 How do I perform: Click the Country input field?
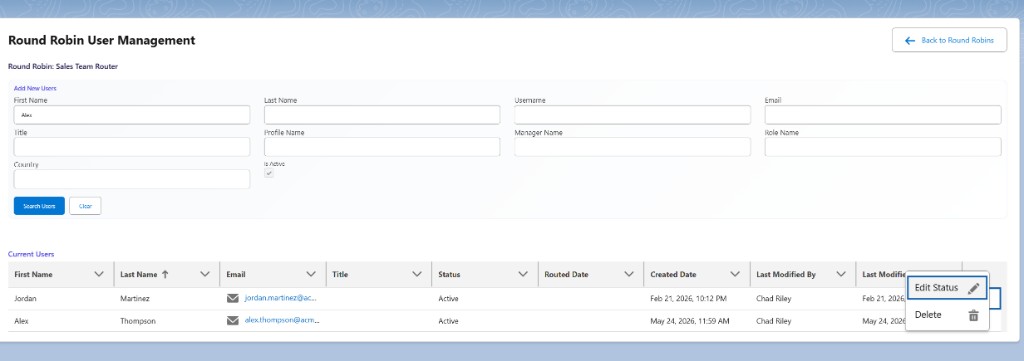pyautogui.click(x=132, y=180)
